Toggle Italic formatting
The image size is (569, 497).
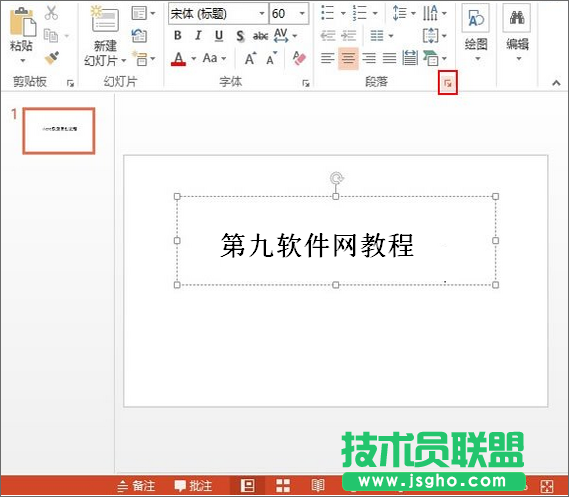pyautogui.click(x=198, y=35)
